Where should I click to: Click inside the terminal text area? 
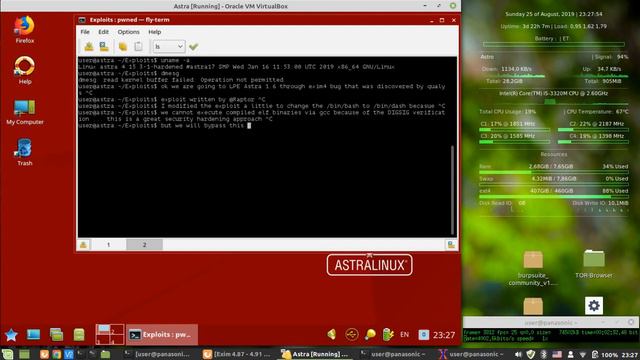264,147
